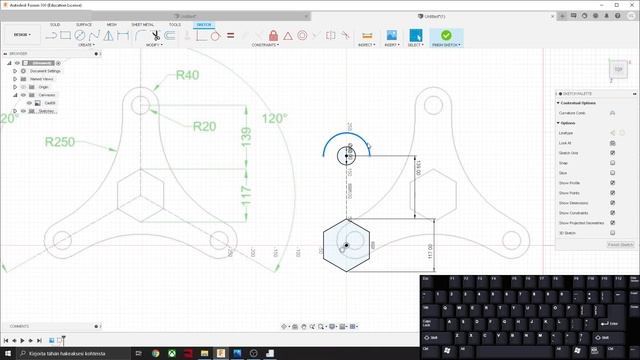Collapse the Canvases tree node
640x360 pixels.
coord(15,95)
